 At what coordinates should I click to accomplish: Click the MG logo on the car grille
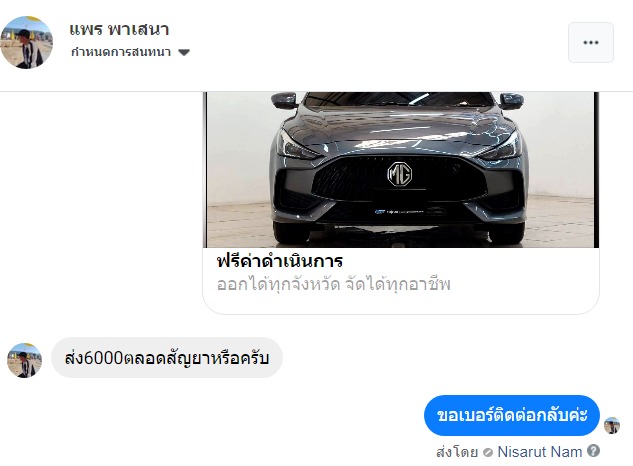(x=400, y=174)
